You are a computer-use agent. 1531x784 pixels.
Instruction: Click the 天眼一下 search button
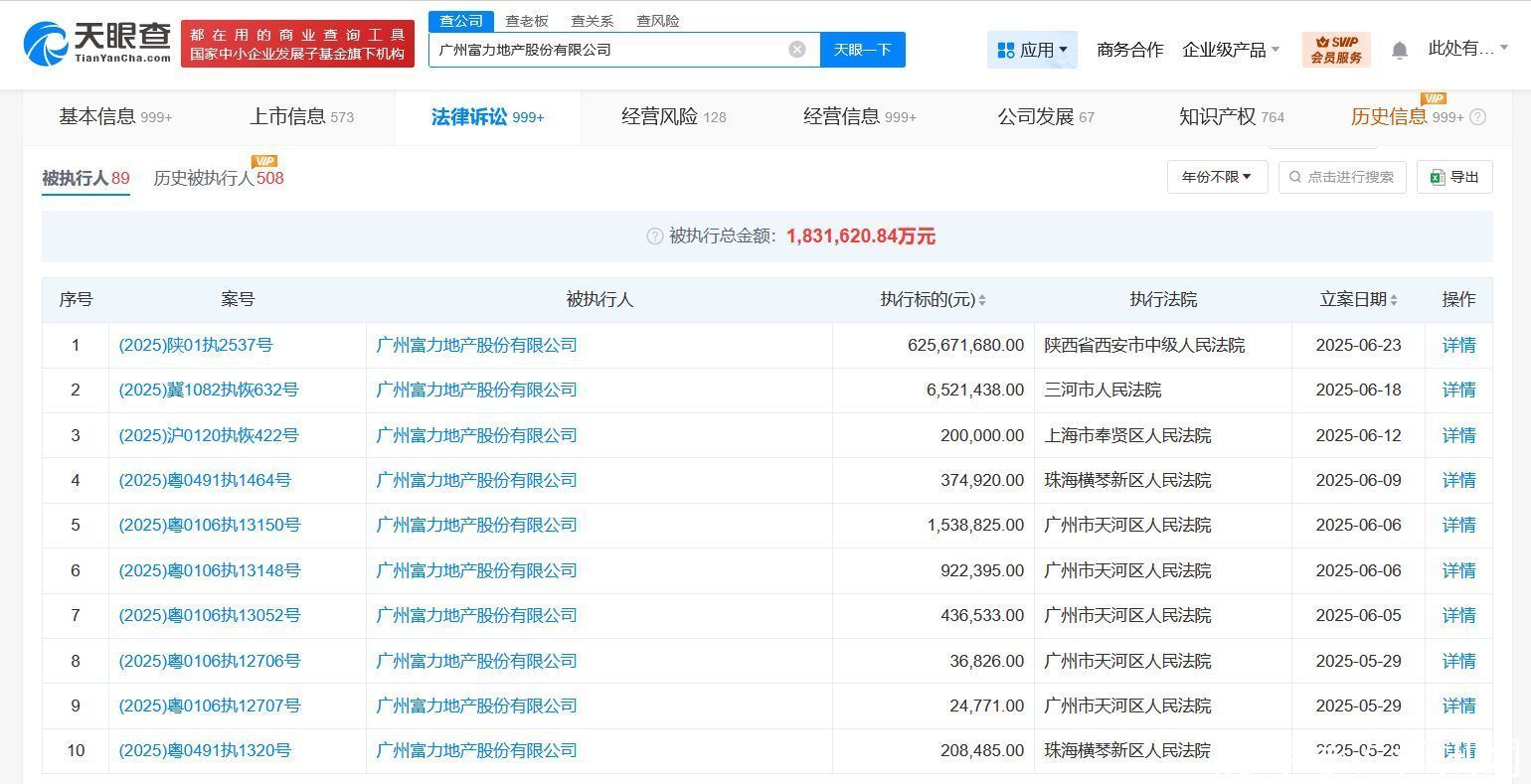pyautogui.click(x=862, y=50)
